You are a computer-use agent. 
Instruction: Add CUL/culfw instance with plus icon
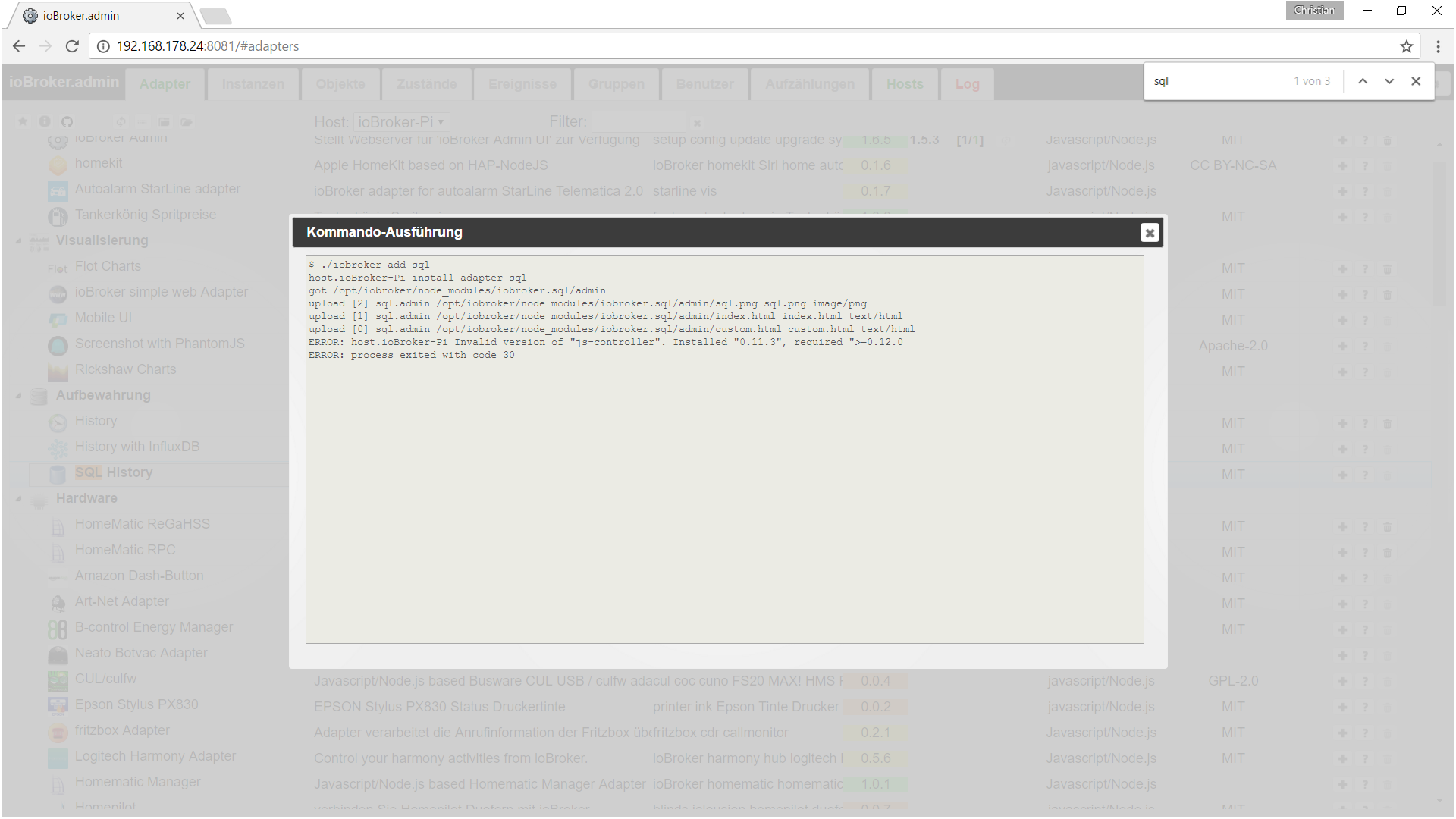click(1342, 682)
